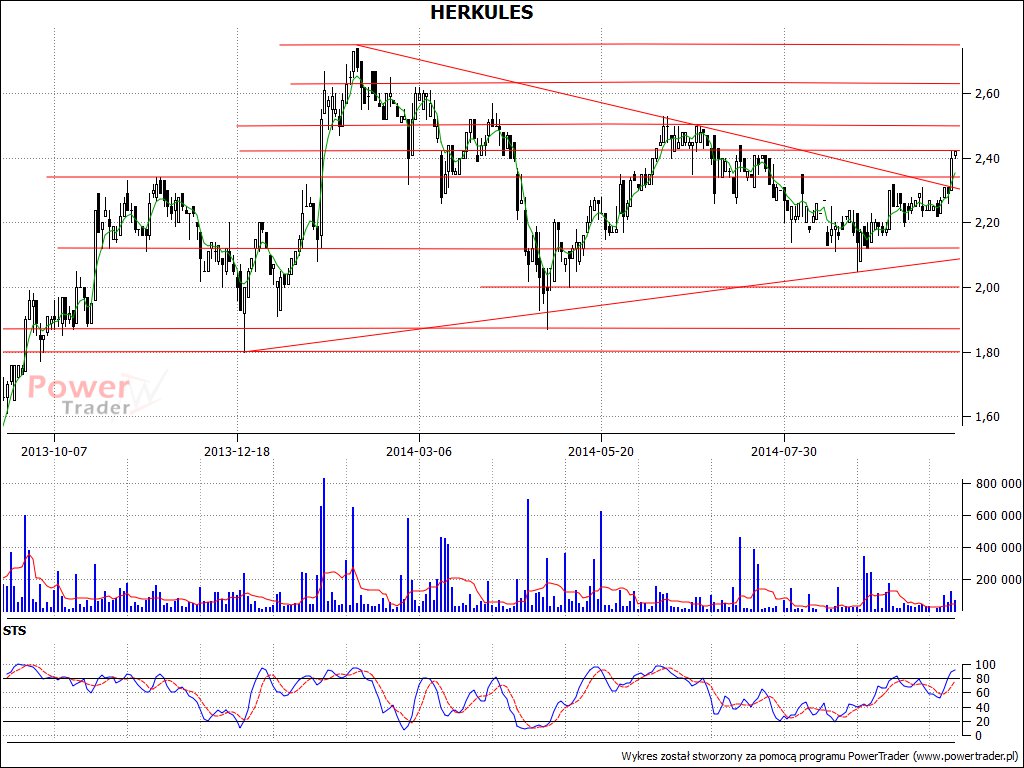Select the 2014-07-30 date label
1024x768 pixels.
pos(784,451)
